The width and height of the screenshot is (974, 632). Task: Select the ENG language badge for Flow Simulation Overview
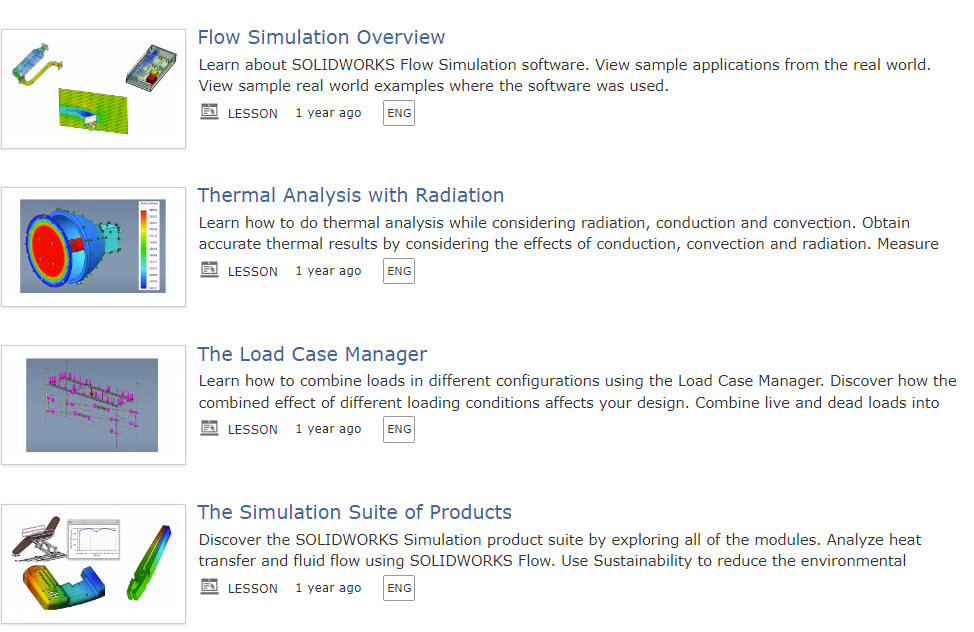[x=398, y=113]
